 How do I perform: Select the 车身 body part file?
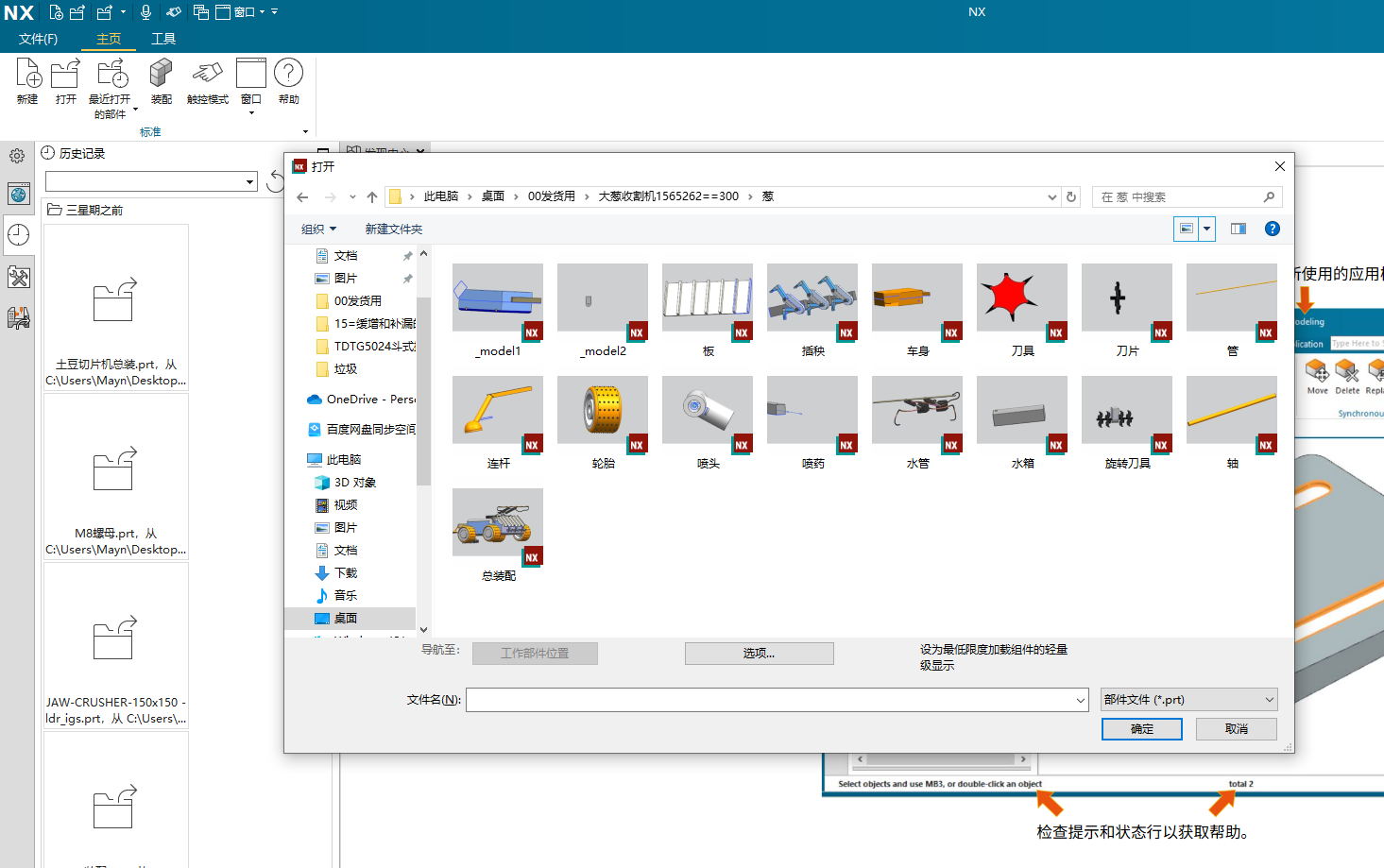coord(917,310)
